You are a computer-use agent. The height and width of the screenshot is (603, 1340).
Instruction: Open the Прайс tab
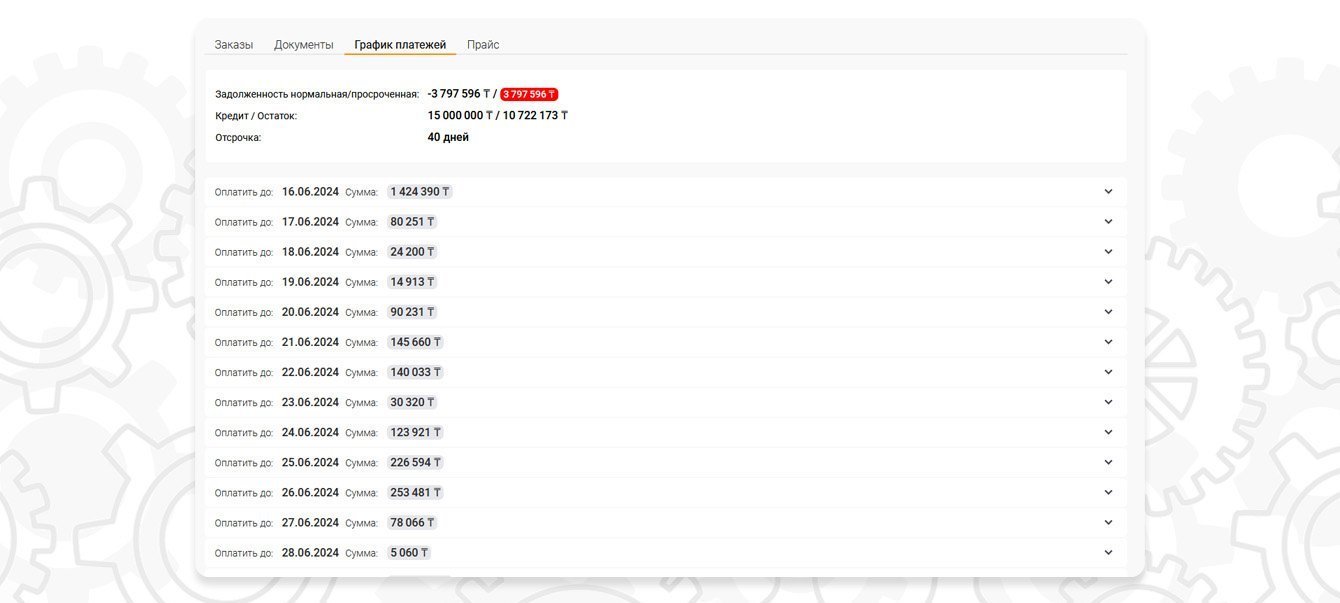(483, 45)
